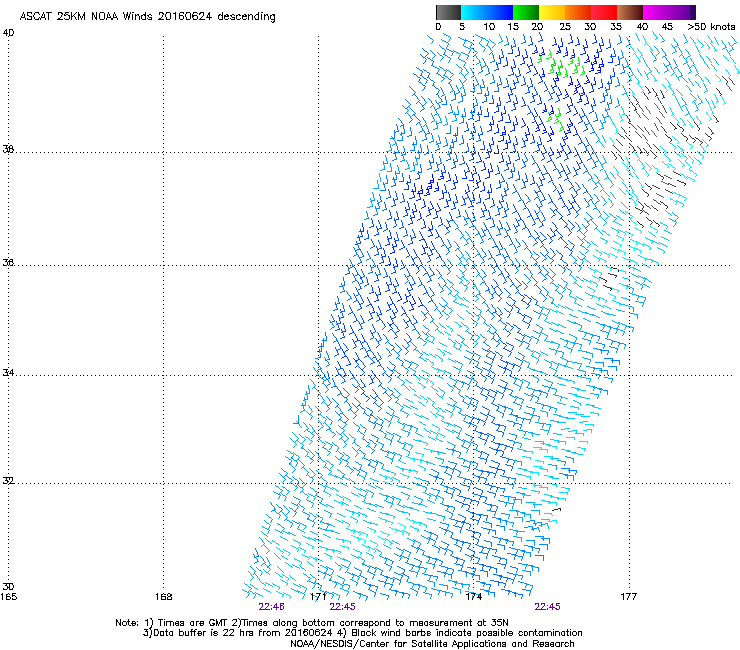The height and width of the screenshot is (650, 740).
Task: Click the green 15-20 knots legend color
Action: pos(526,12)
